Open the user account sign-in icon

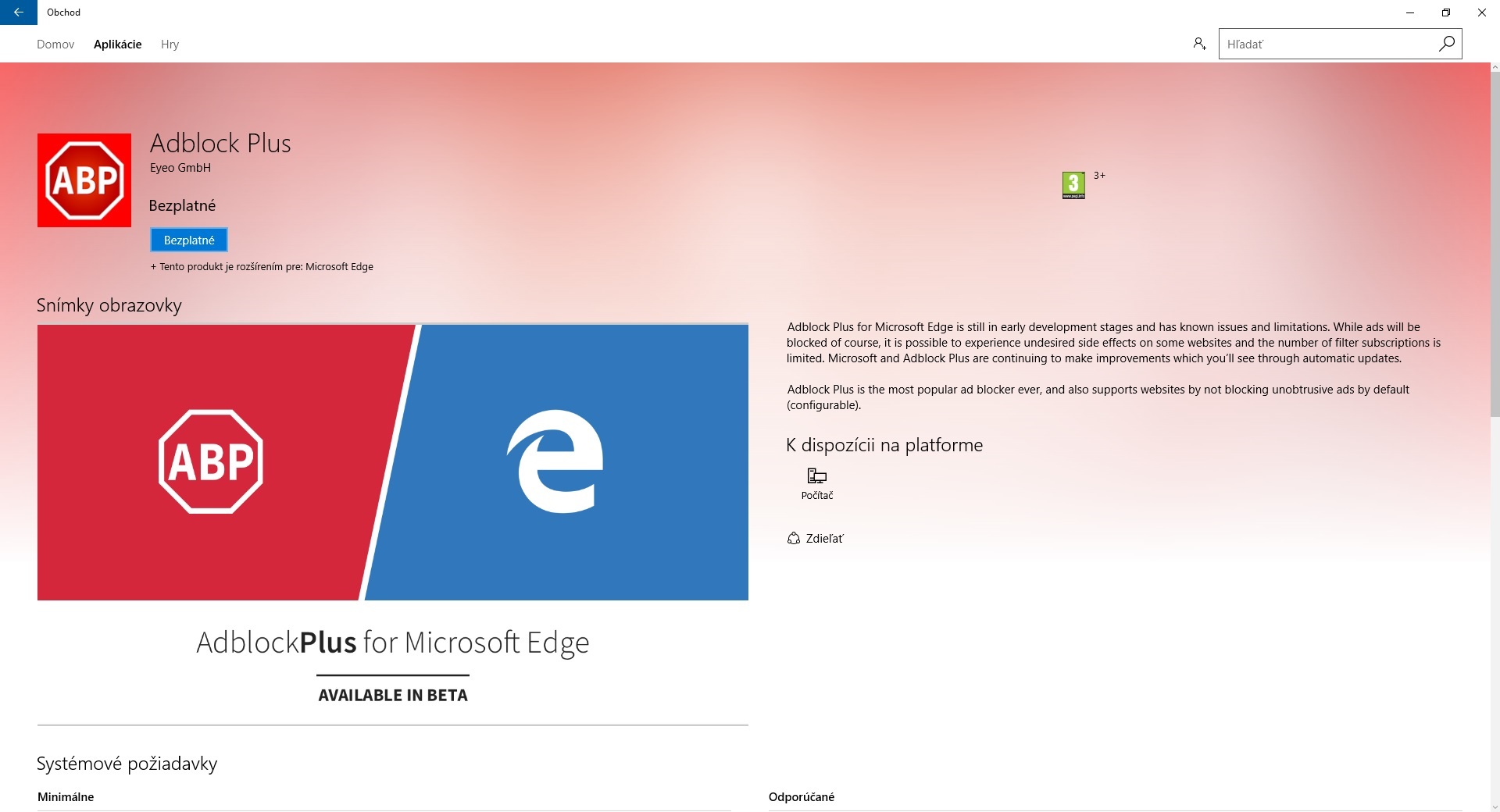click(x=1199, y=44)
